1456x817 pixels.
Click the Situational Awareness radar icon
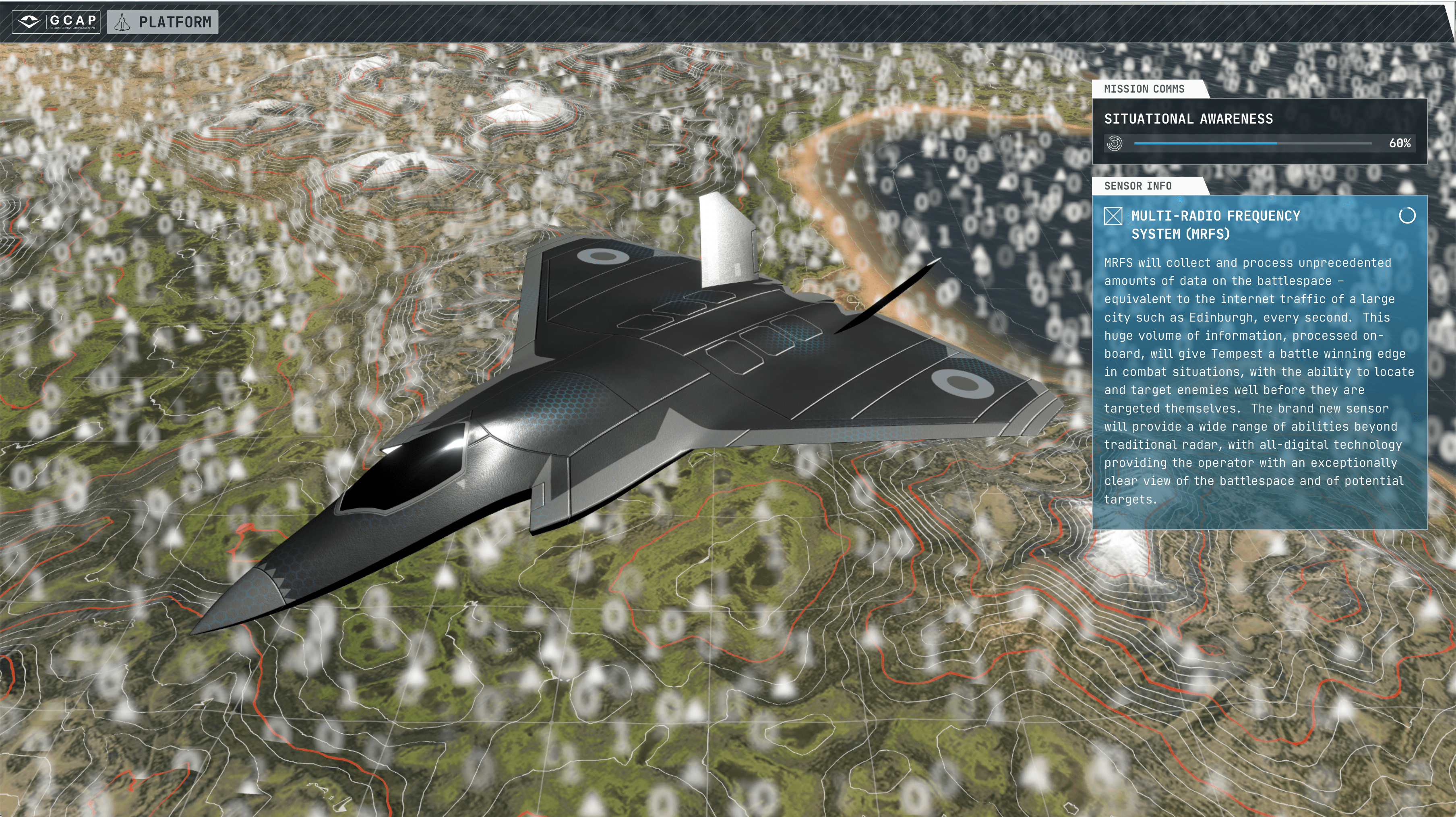pyautogui.click(x=1115, y=144)
